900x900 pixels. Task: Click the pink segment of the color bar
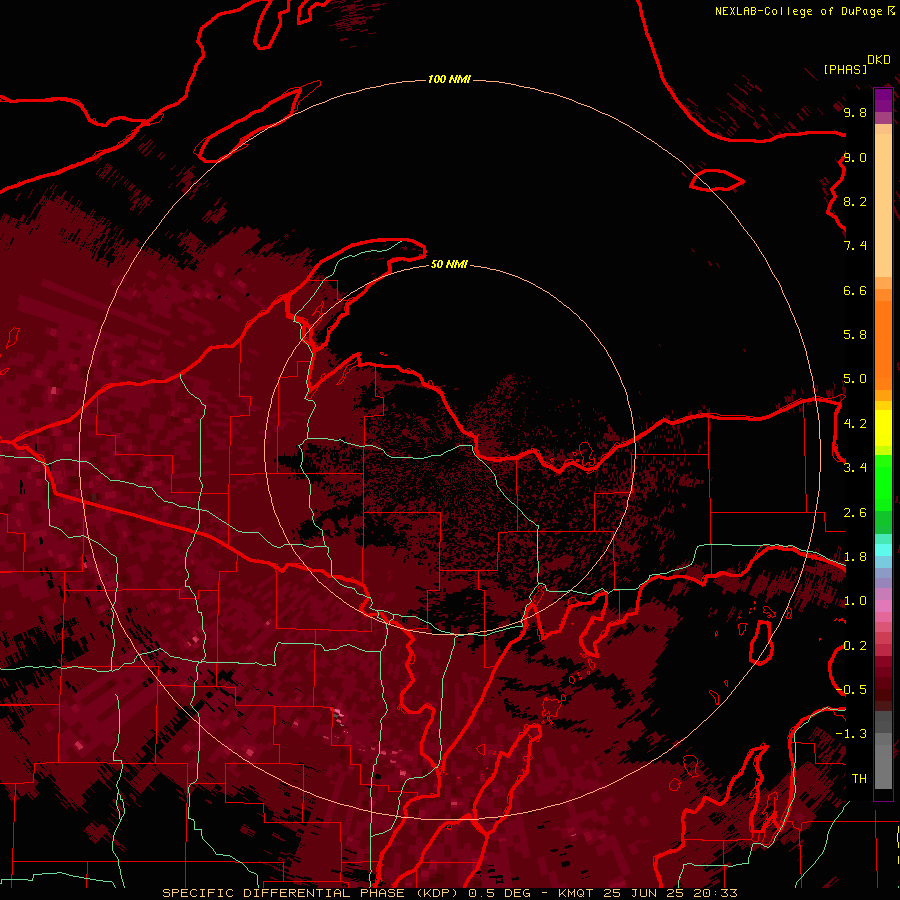[883, 606]
